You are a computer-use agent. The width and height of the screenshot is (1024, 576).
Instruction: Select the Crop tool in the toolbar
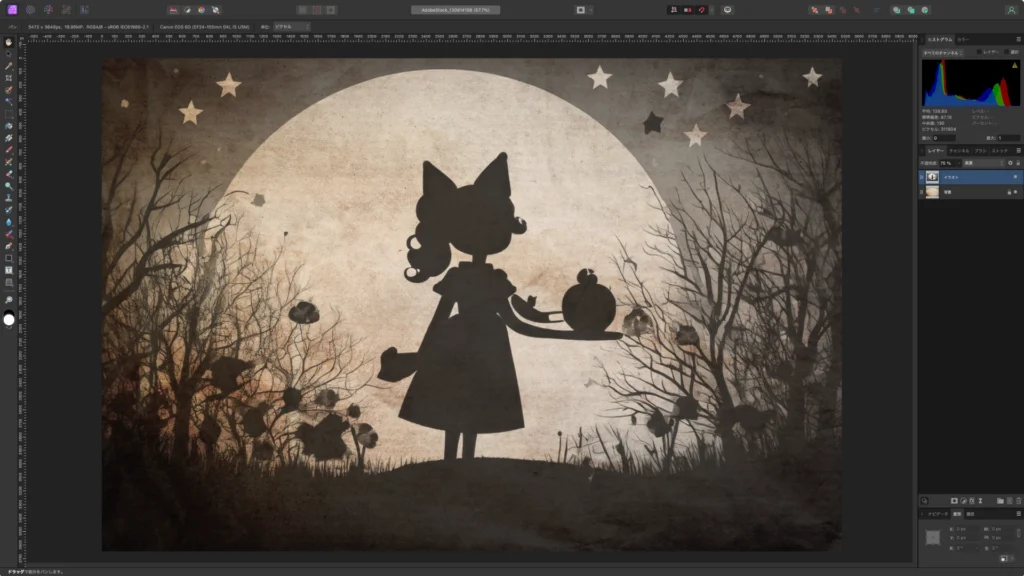[x=9, y=78]
